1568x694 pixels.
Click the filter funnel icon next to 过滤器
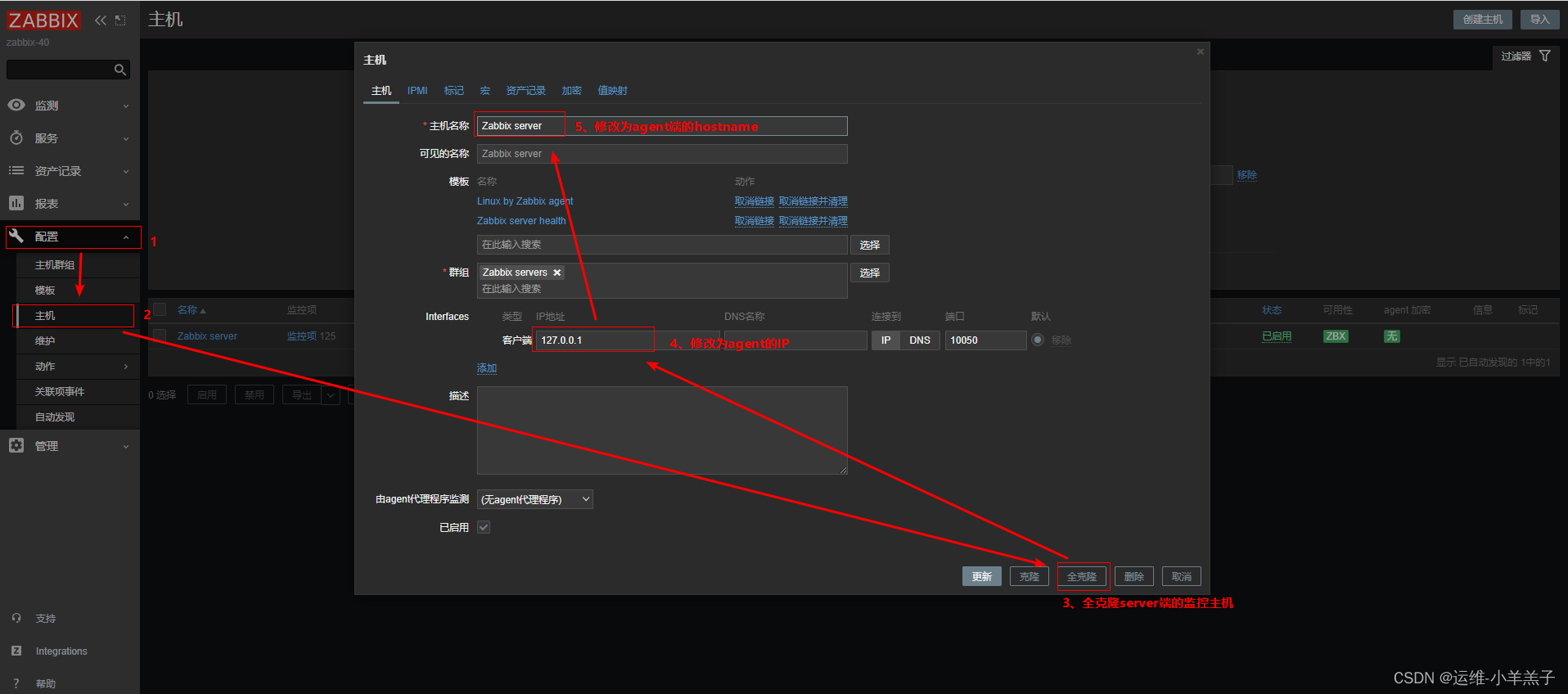pyautogui.click(x=1545, y=56)
